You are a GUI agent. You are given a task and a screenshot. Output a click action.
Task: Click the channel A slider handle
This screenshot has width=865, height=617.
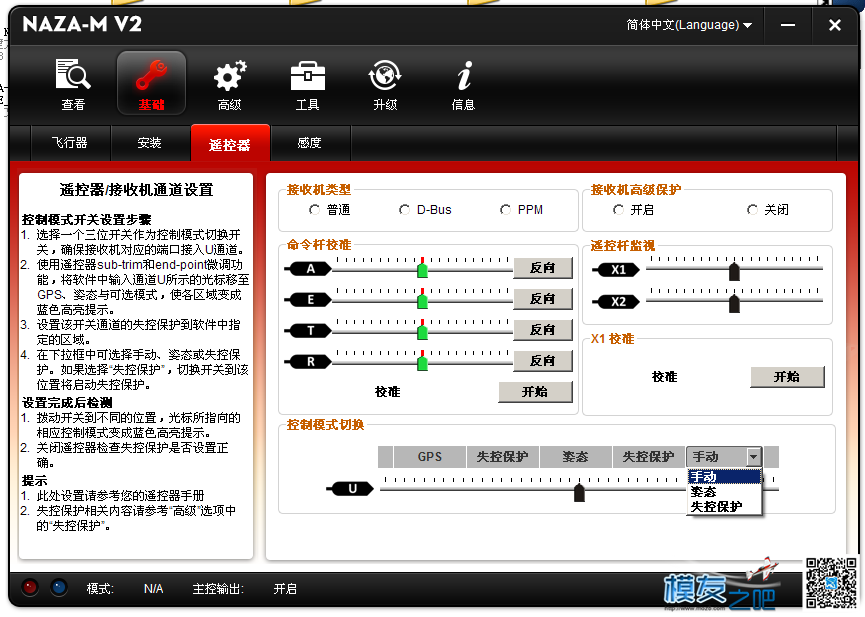423,269
